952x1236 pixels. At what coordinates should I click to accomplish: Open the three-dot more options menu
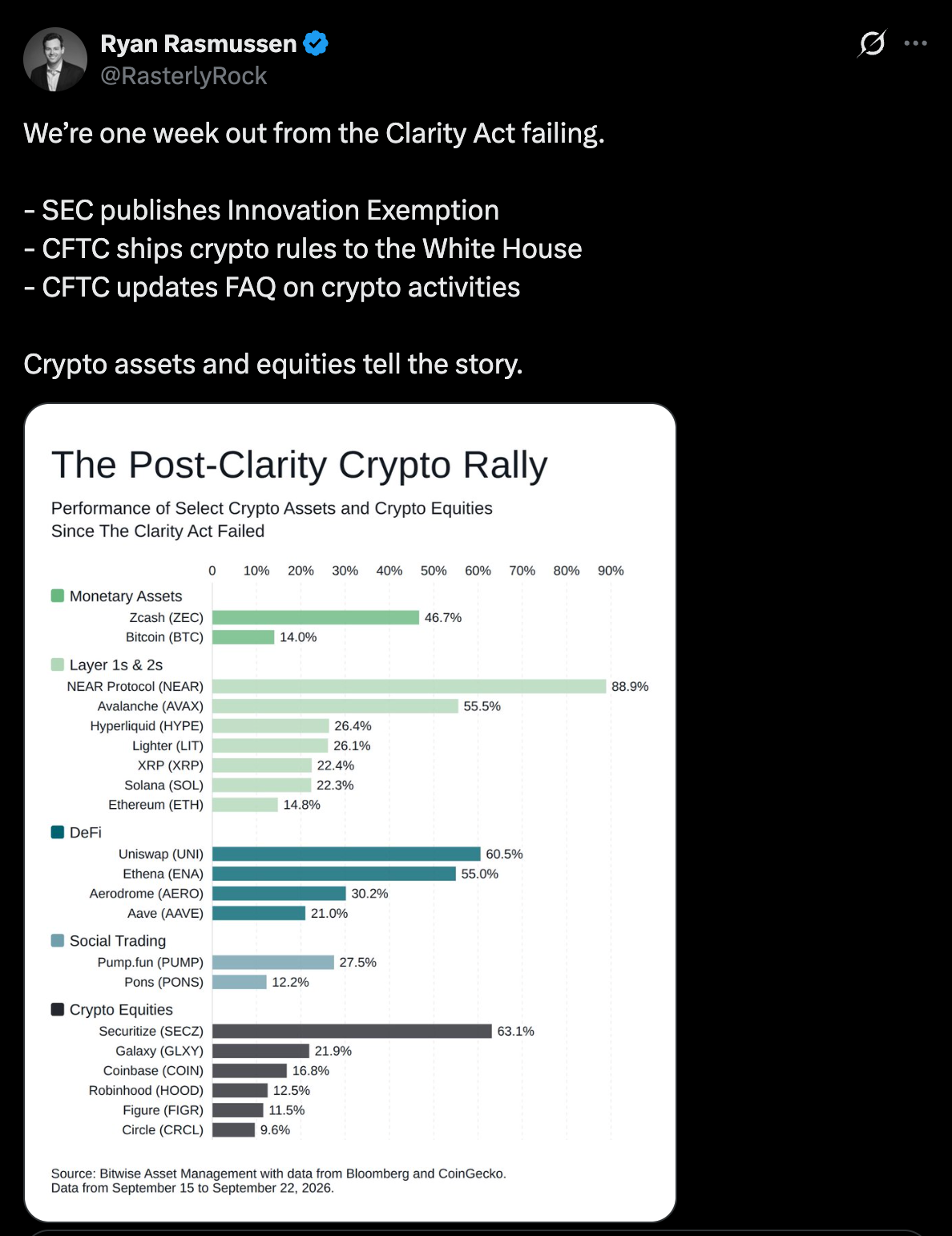[915, 43]
